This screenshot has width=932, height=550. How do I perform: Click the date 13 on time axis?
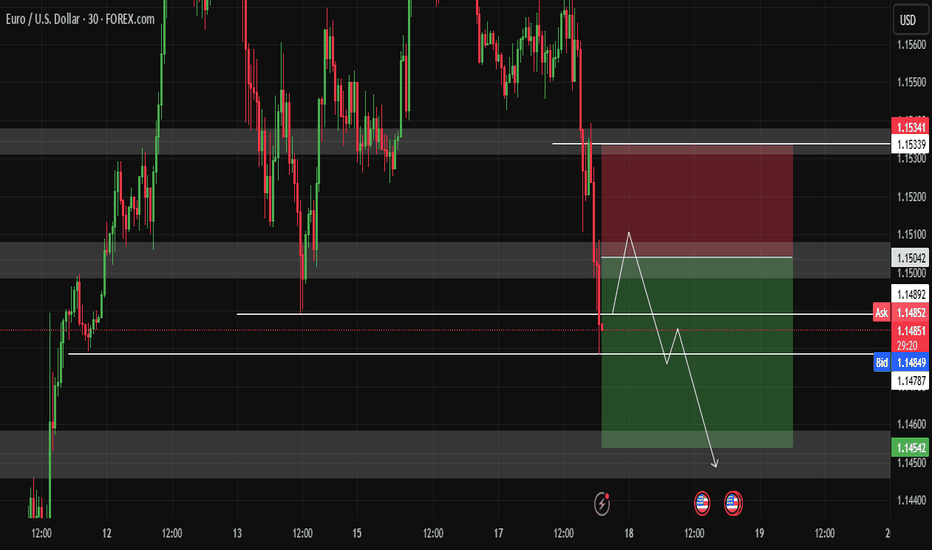point(237,533)
